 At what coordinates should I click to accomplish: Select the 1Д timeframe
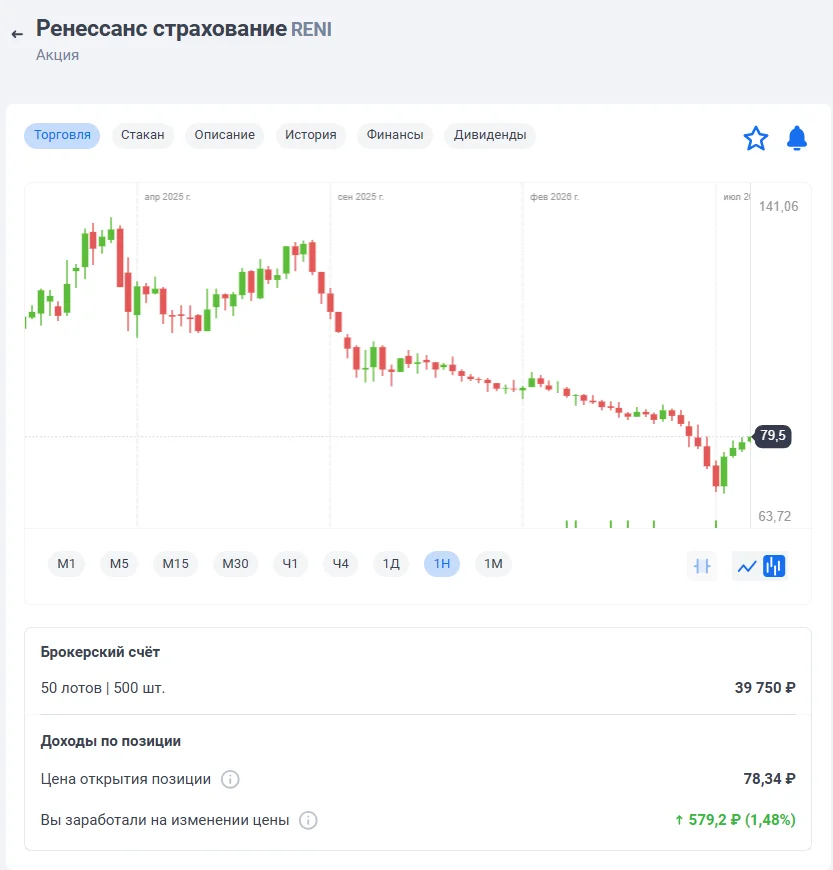(391, 564)
